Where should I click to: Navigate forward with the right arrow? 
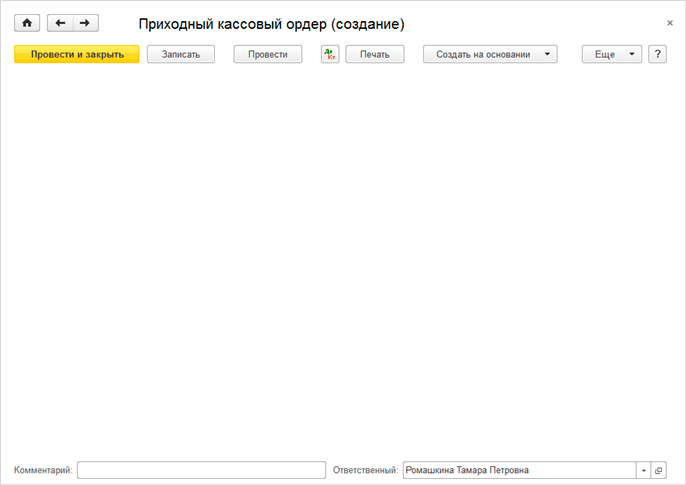85,23
